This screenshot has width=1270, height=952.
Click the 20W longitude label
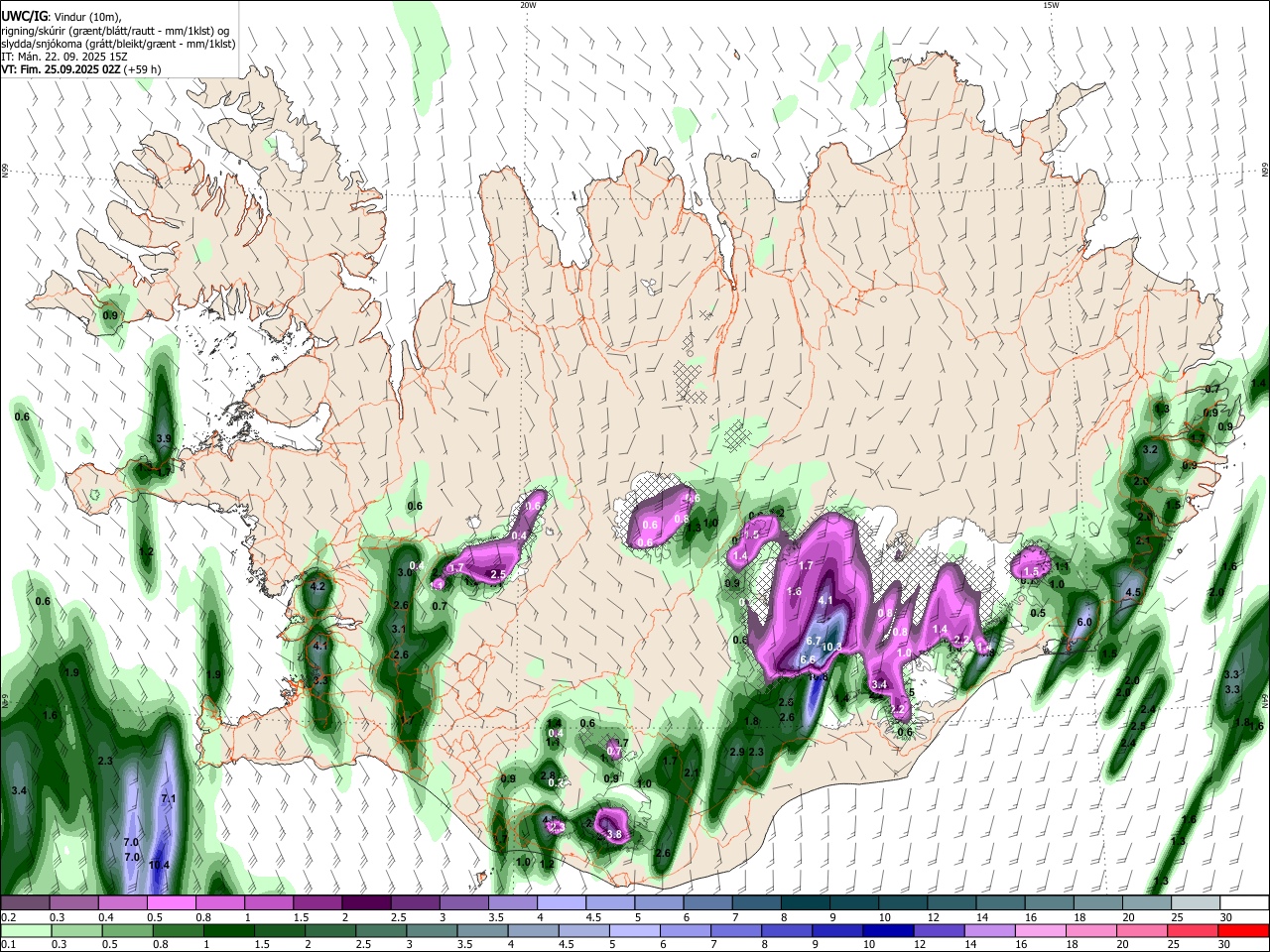point(528,5)
